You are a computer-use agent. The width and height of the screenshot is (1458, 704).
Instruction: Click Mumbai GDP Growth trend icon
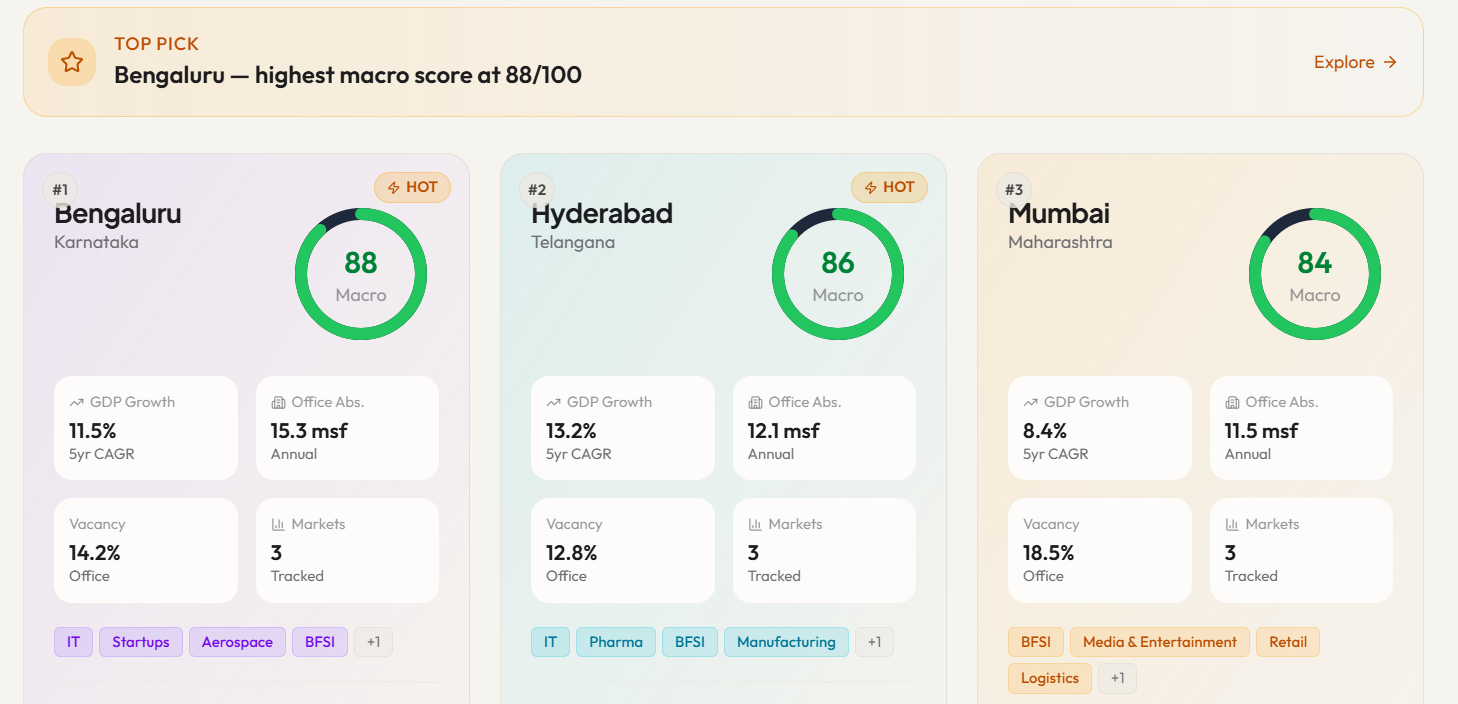click(1030, 402)
